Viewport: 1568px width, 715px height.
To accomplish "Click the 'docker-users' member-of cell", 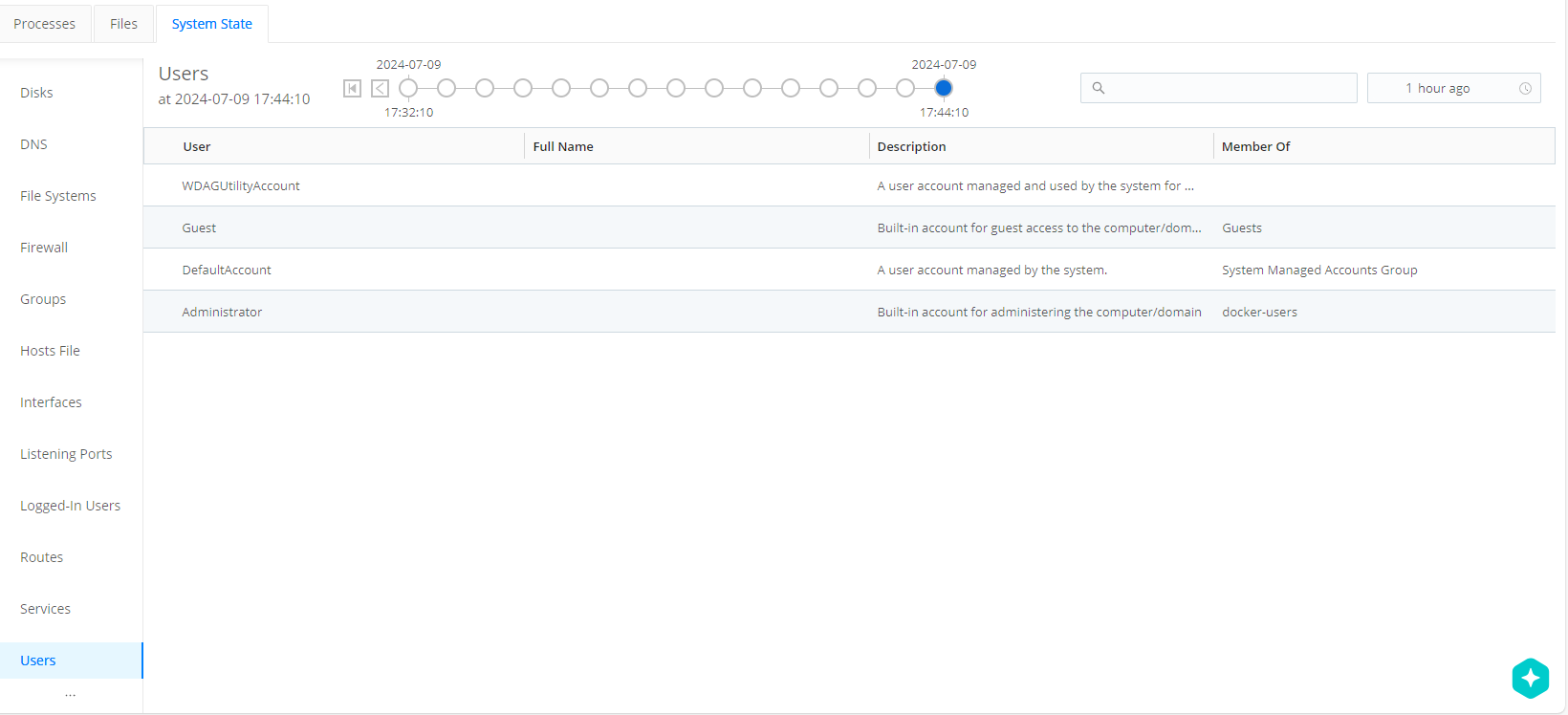I will [1259, 312].
